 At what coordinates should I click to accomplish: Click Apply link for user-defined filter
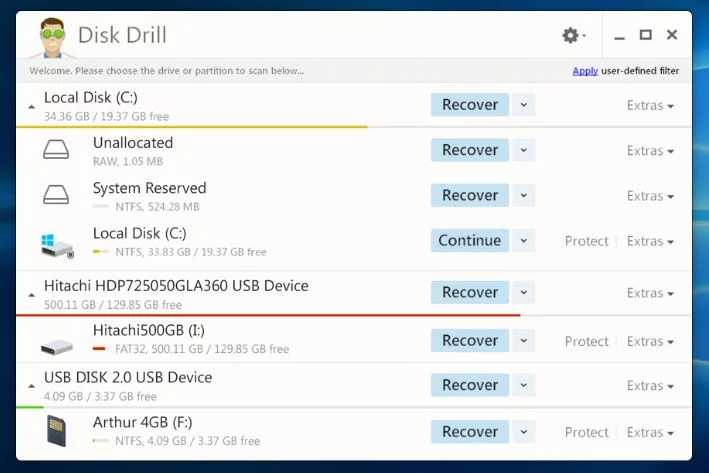click(x=585, y=71)
